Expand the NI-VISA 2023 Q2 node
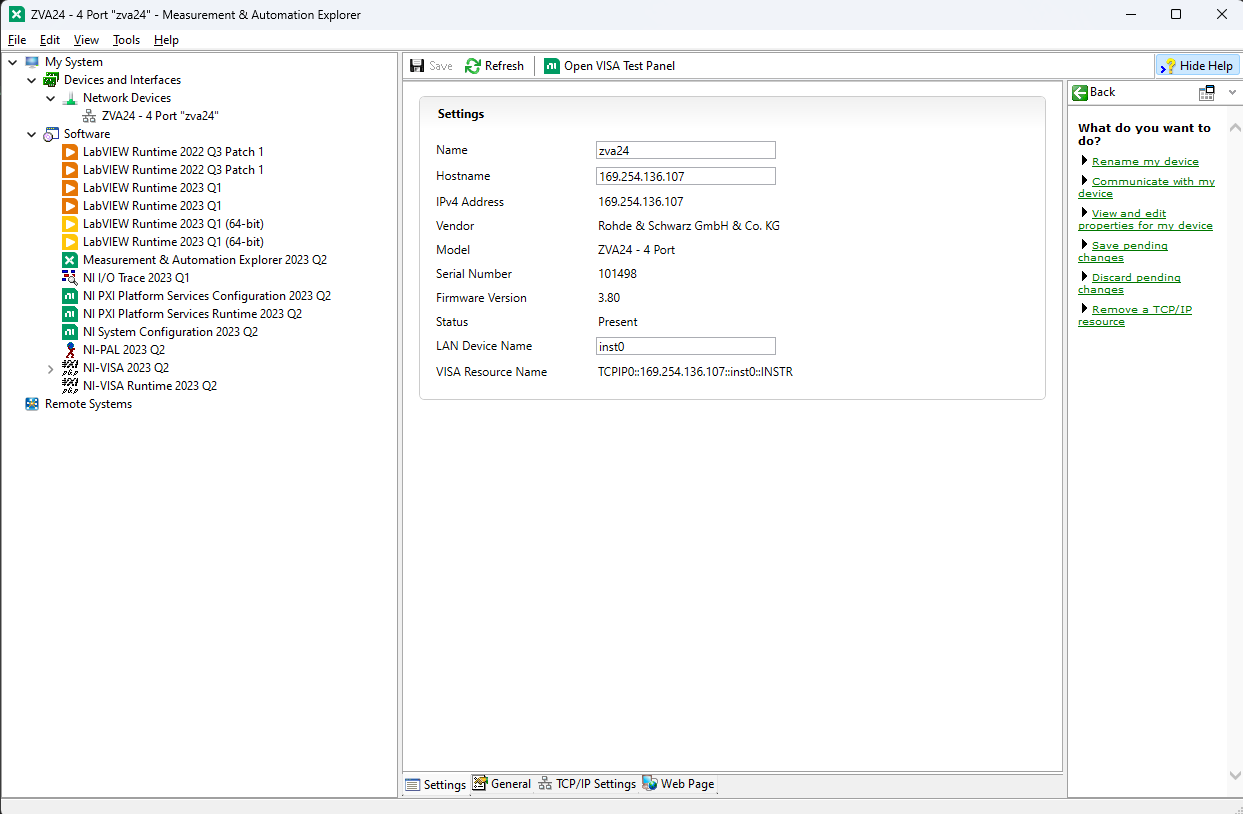 pos(51,368)
